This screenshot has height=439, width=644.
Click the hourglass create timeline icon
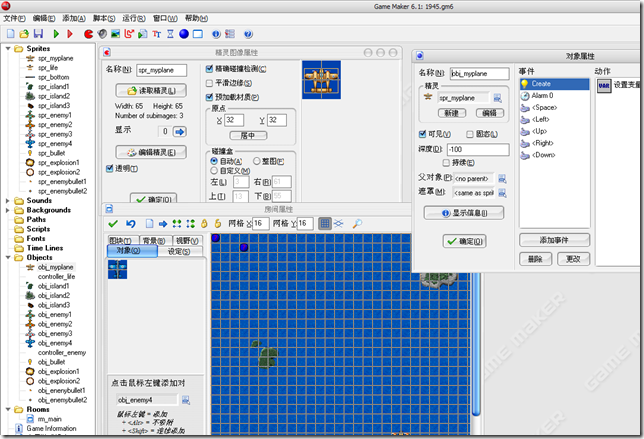pos(170,34)
